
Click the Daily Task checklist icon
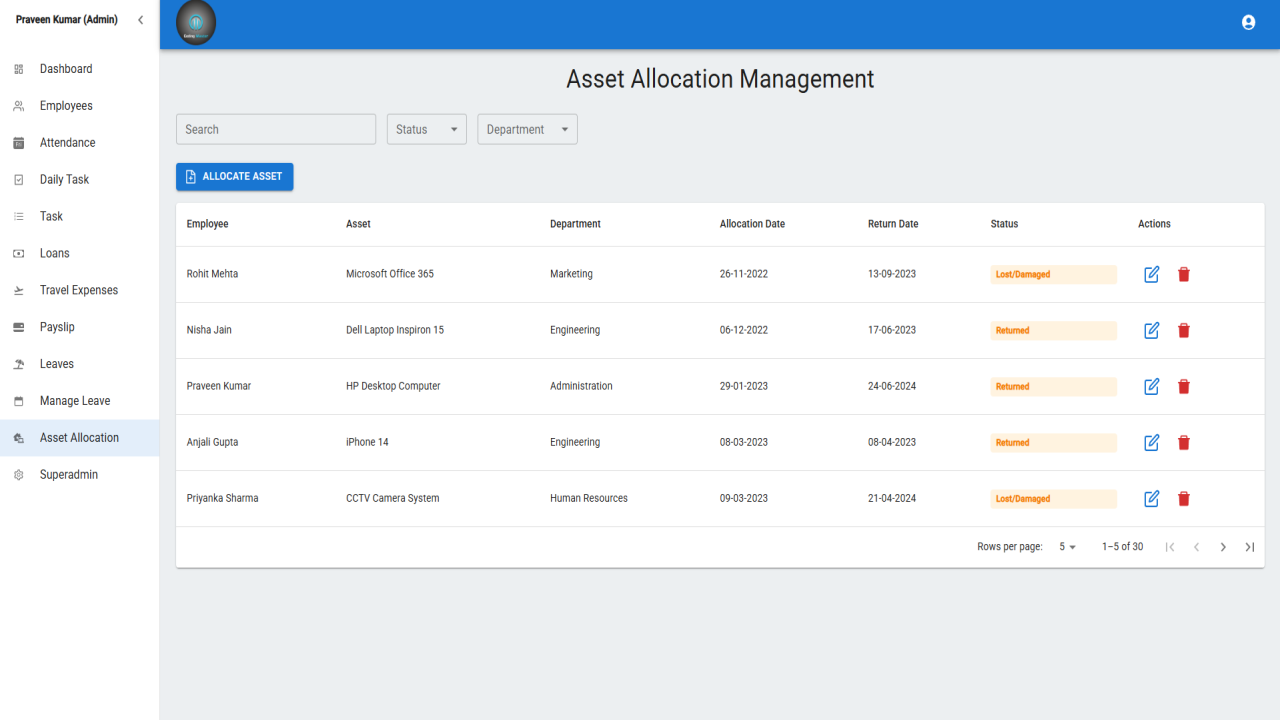18,180
